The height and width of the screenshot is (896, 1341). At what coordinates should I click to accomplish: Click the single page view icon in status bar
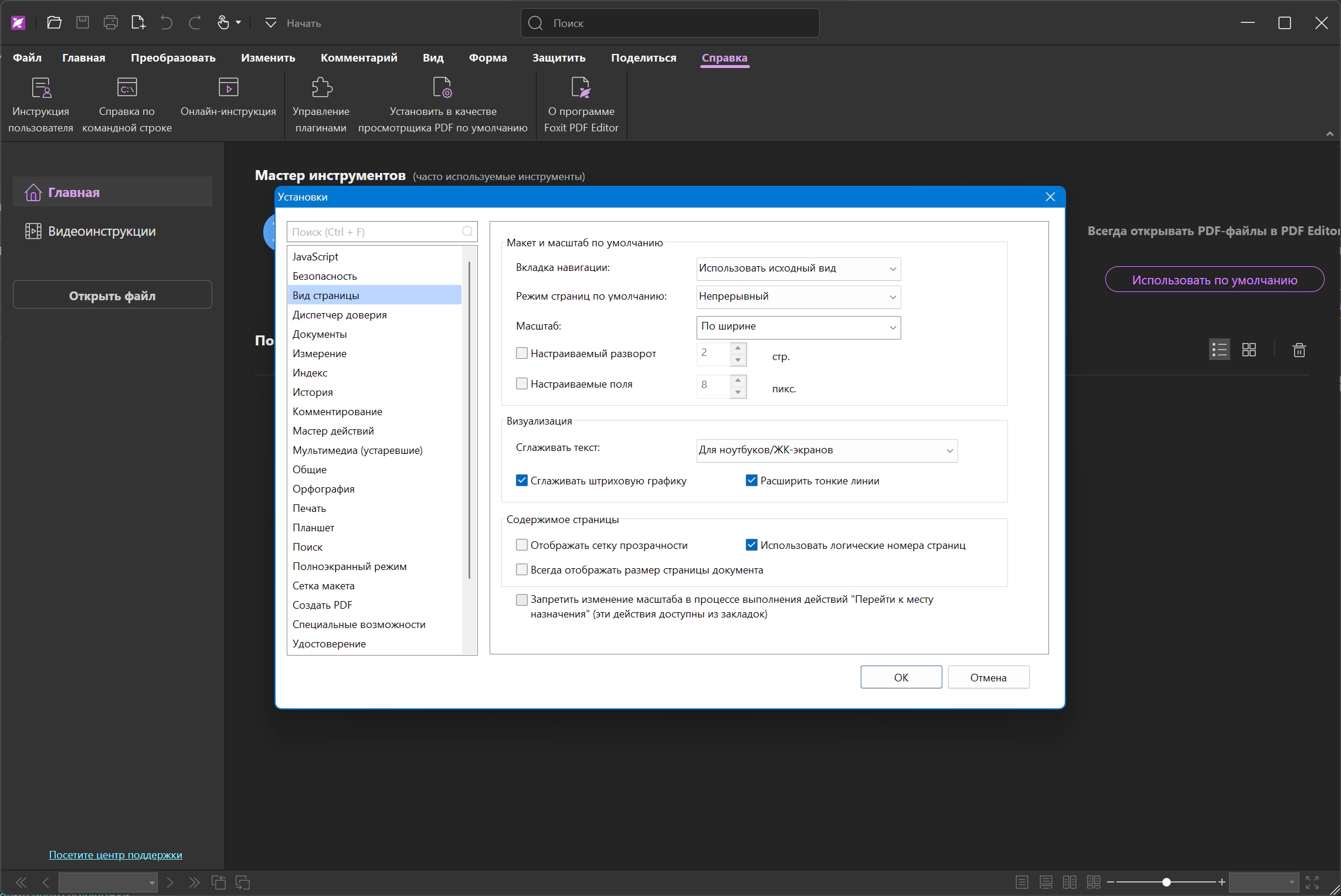tap(1022, 882)
